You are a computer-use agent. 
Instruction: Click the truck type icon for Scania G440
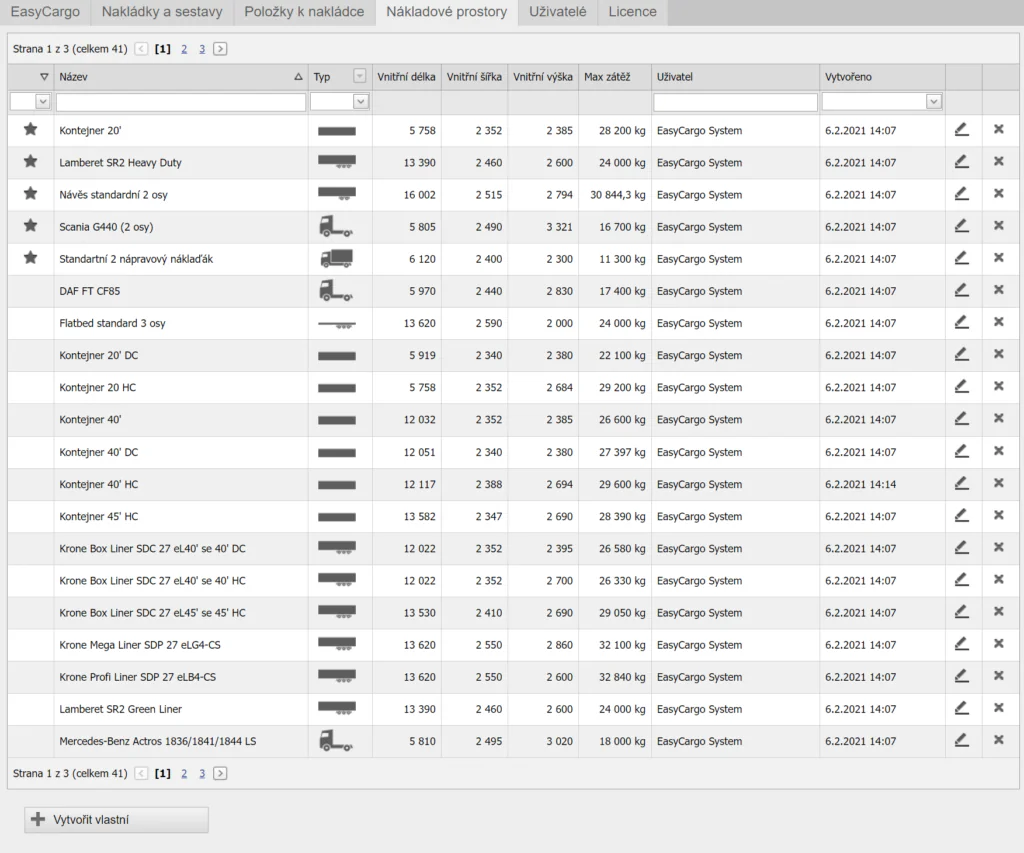tap(336, 227)
